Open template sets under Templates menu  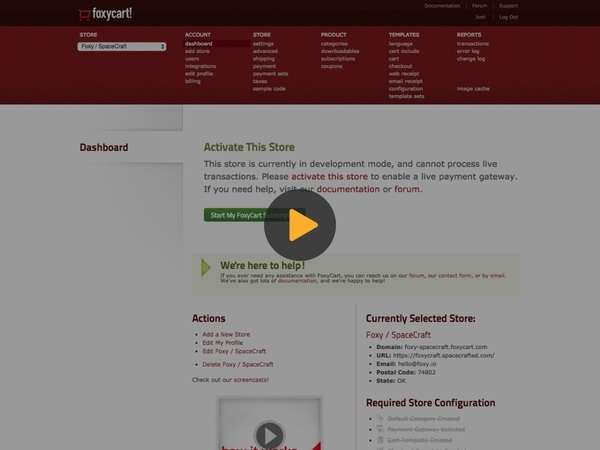406,96
